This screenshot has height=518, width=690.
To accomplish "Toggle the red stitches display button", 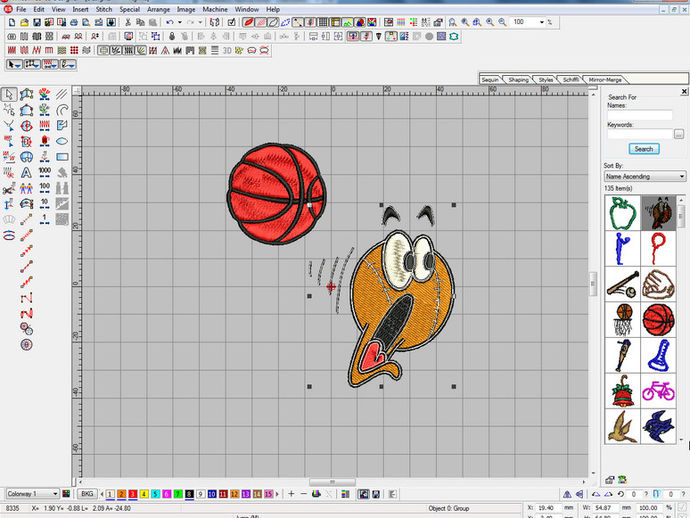I will (x=248, y=22).
